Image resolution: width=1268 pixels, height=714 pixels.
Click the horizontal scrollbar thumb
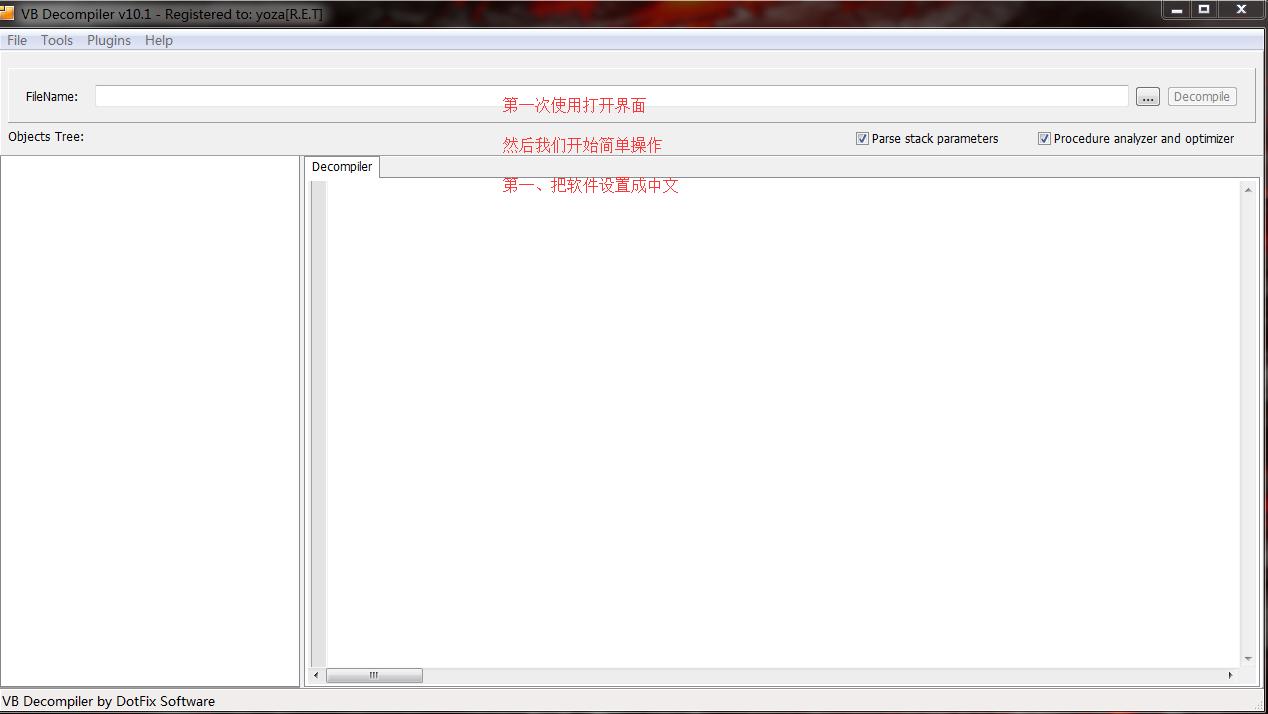374,675
